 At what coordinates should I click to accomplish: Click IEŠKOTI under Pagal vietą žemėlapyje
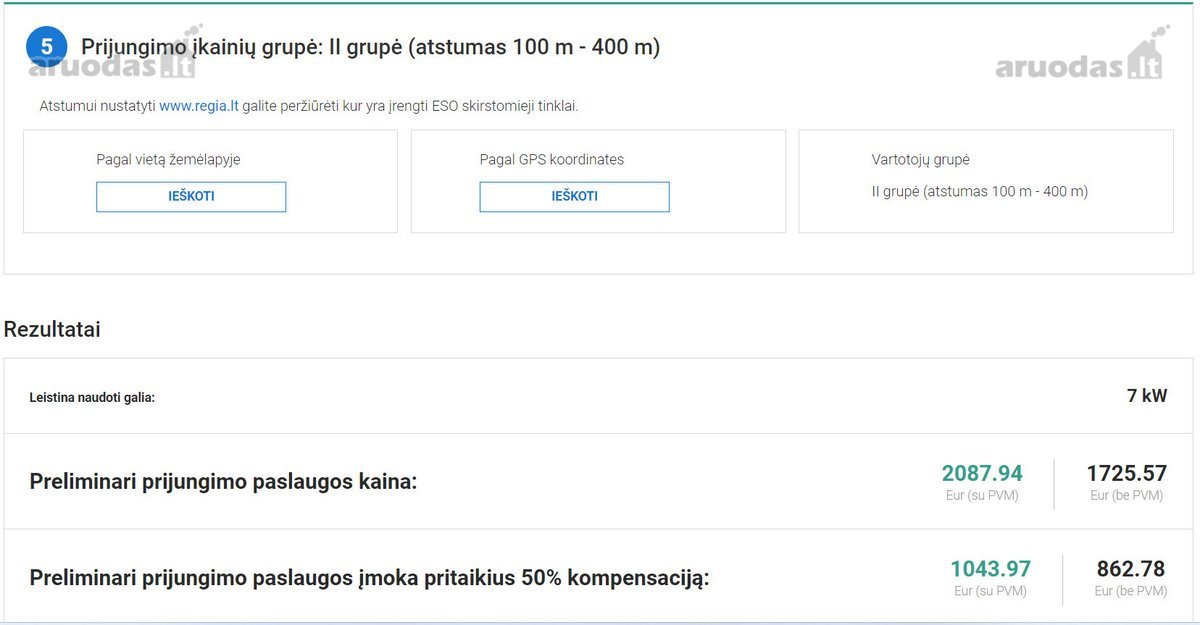coord(191,196)
